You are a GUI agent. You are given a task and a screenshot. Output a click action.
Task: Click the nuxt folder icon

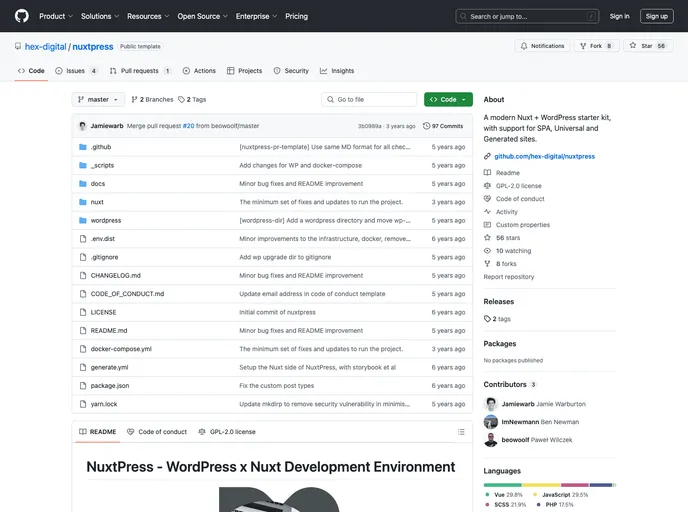[x=82, y=202]
